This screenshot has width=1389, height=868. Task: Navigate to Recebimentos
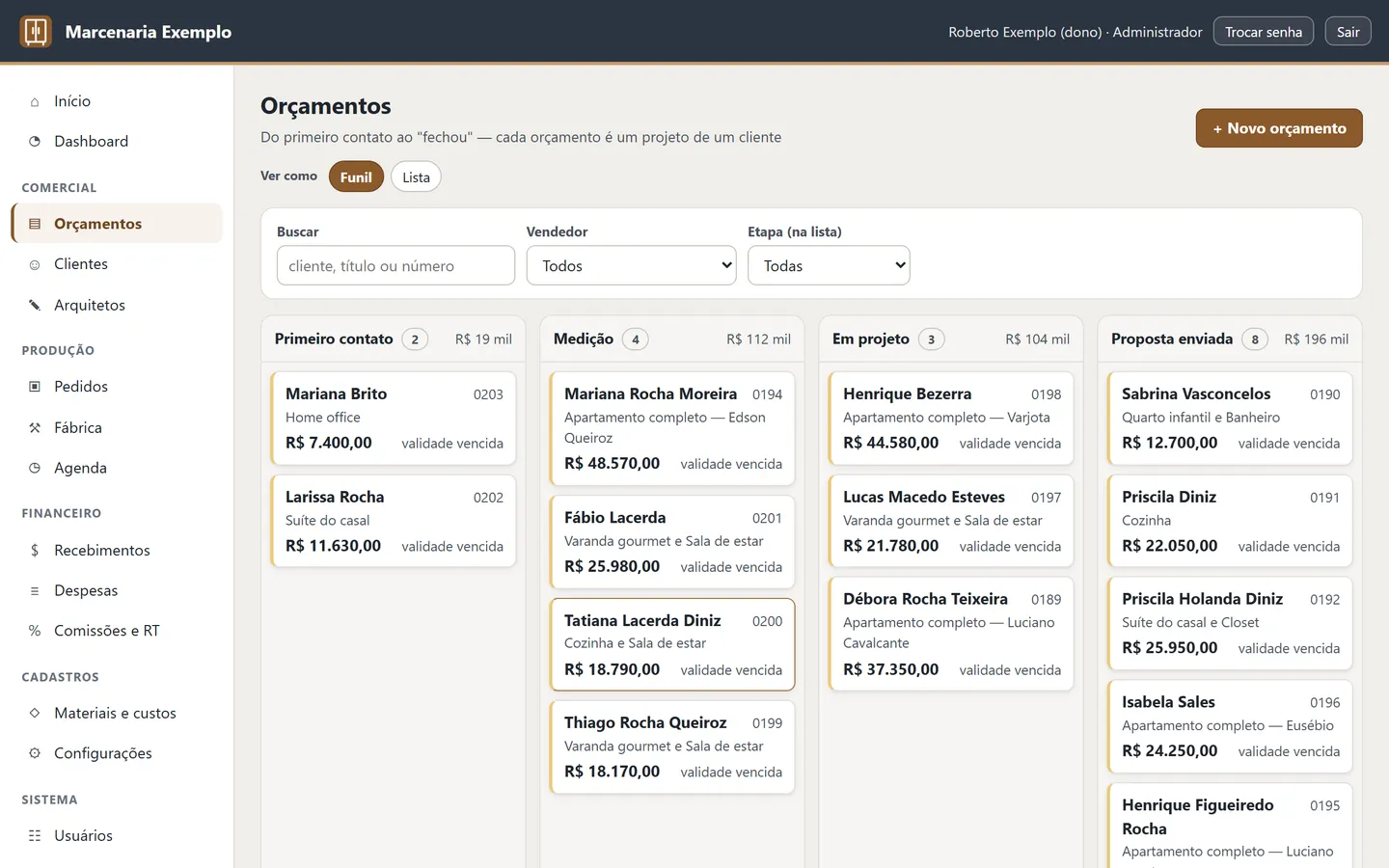(117, 551)
